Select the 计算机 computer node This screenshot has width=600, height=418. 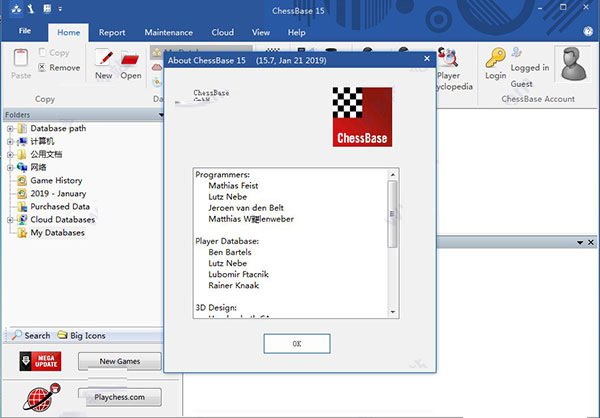point(42,141)
